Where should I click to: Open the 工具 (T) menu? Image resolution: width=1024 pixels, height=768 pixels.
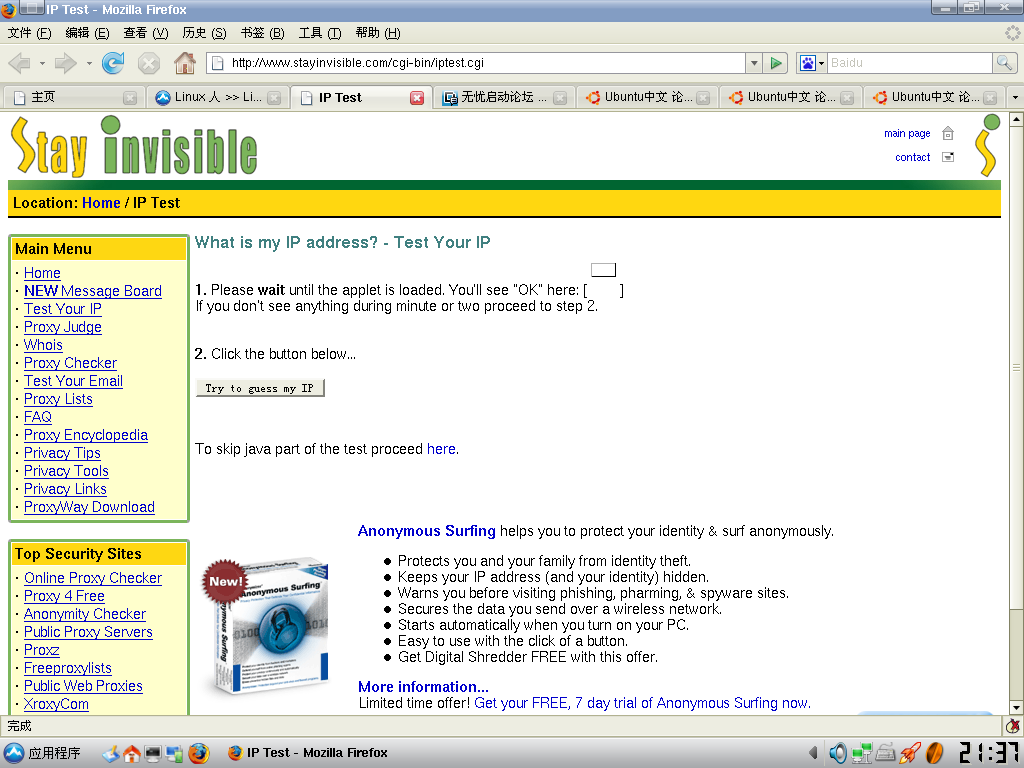tap(320, 33)
